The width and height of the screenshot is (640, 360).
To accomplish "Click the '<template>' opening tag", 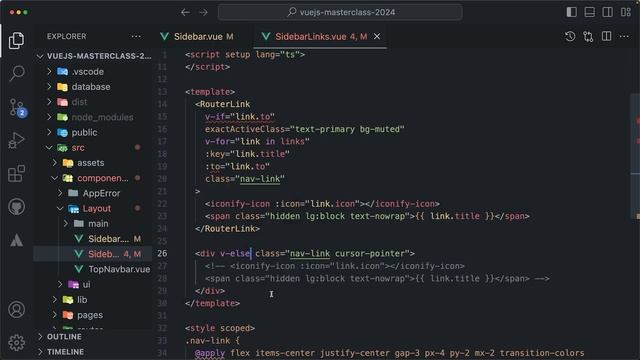I will click(210, 92).
